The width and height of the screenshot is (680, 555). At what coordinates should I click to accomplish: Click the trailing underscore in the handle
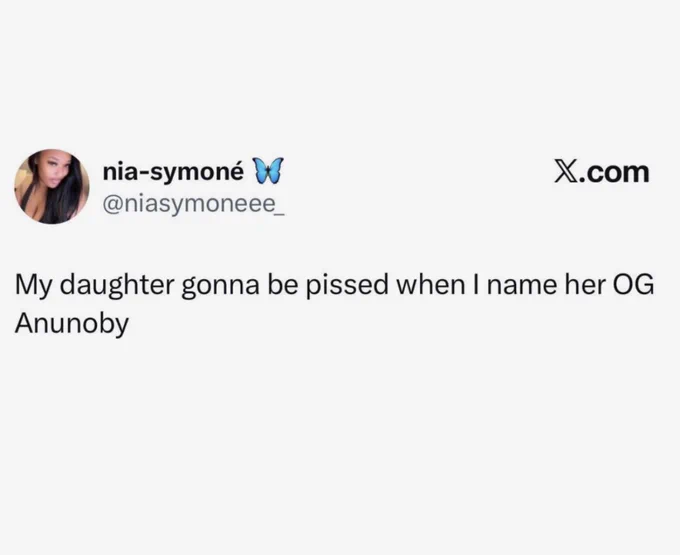277,213
